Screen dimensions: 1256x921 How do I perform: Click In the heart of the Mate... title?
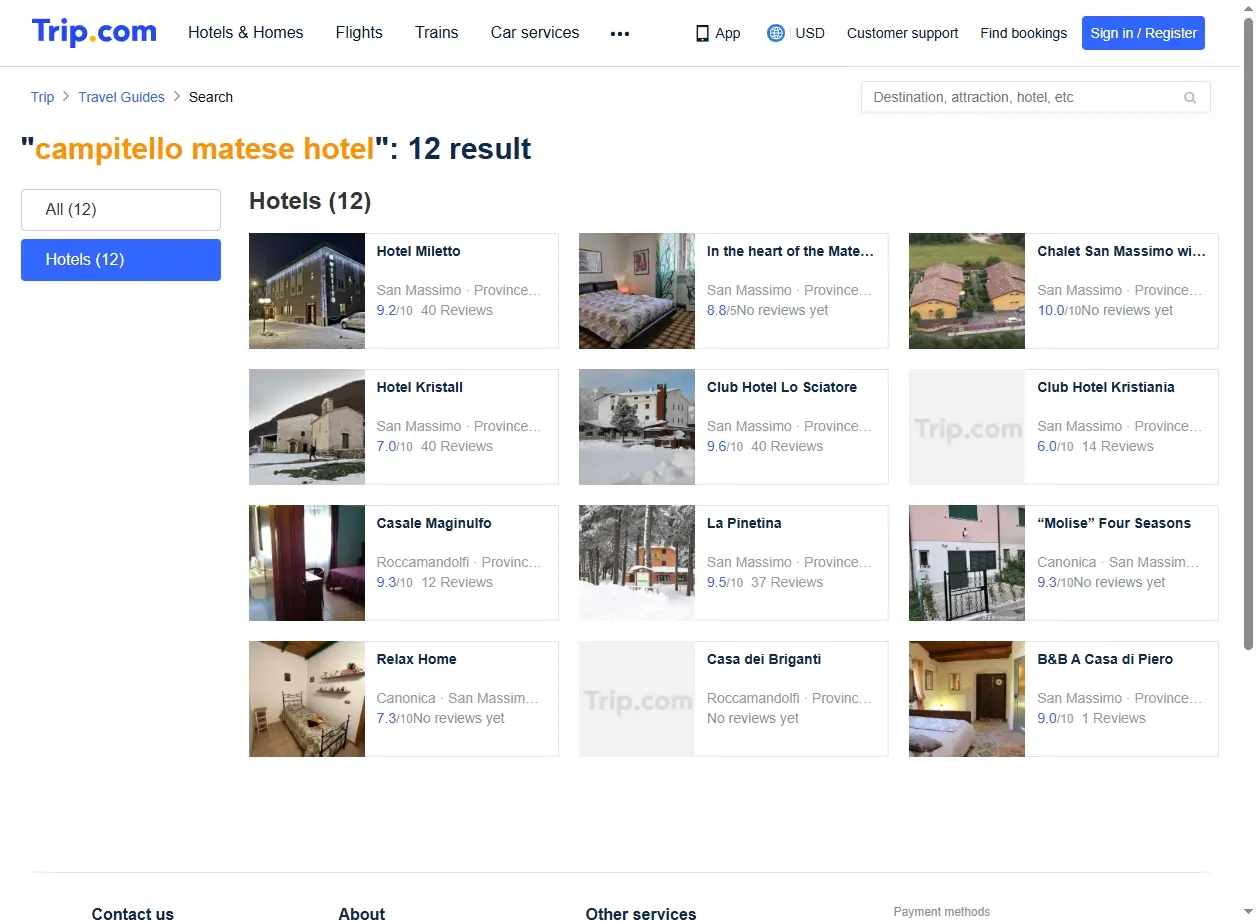click(791, 251)
